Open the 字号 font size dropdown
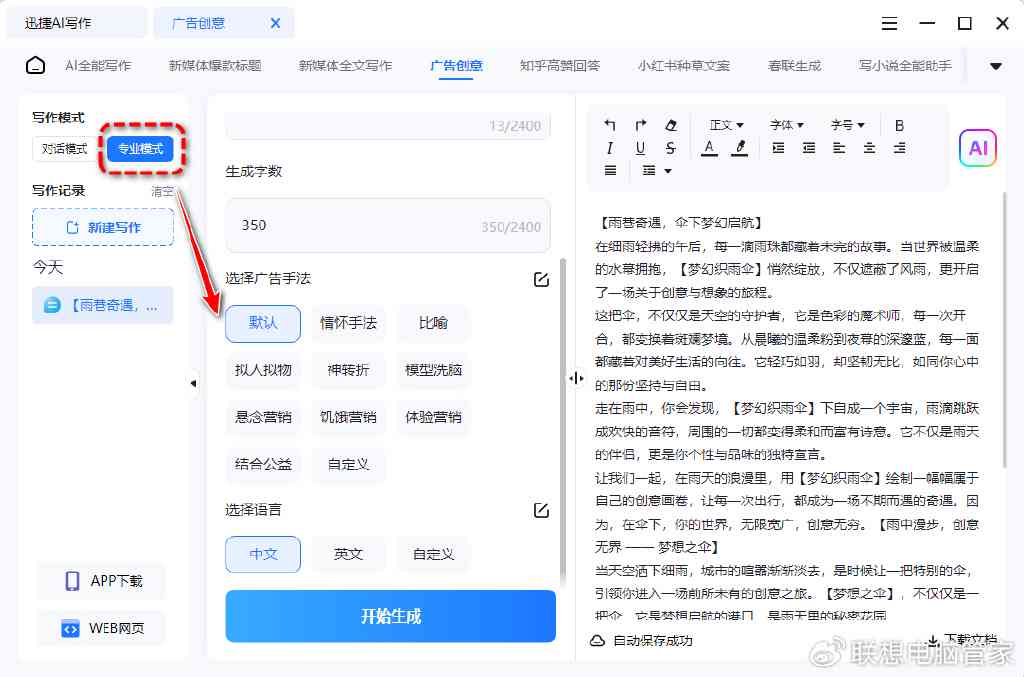Image resolution: width=1024 pixels, height=677 pixels. click(847, 125)
